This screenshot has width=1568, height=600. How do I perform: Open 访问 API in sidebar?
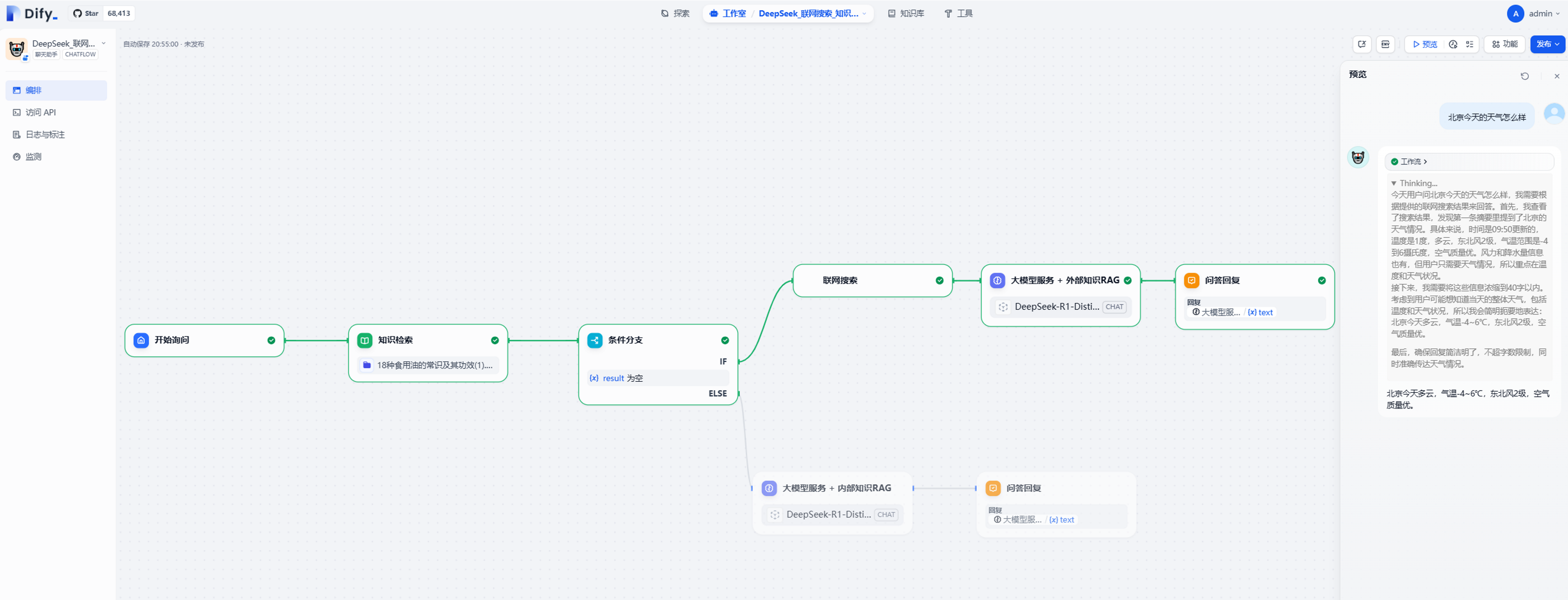tap(56, 112)
